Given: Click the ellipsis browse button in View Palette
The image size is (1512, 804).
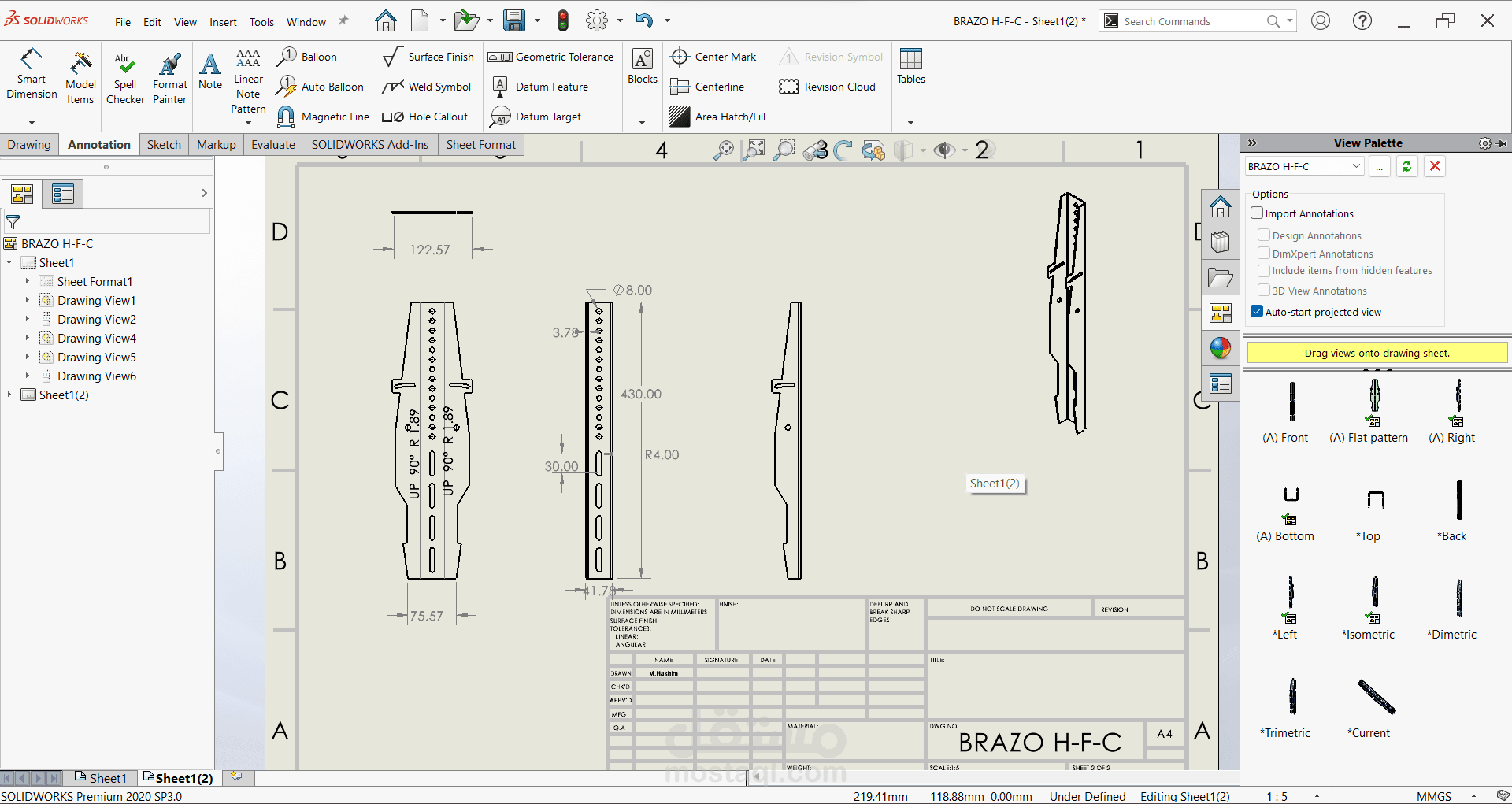Looking at the screenshot, I should coord(1380,166).
